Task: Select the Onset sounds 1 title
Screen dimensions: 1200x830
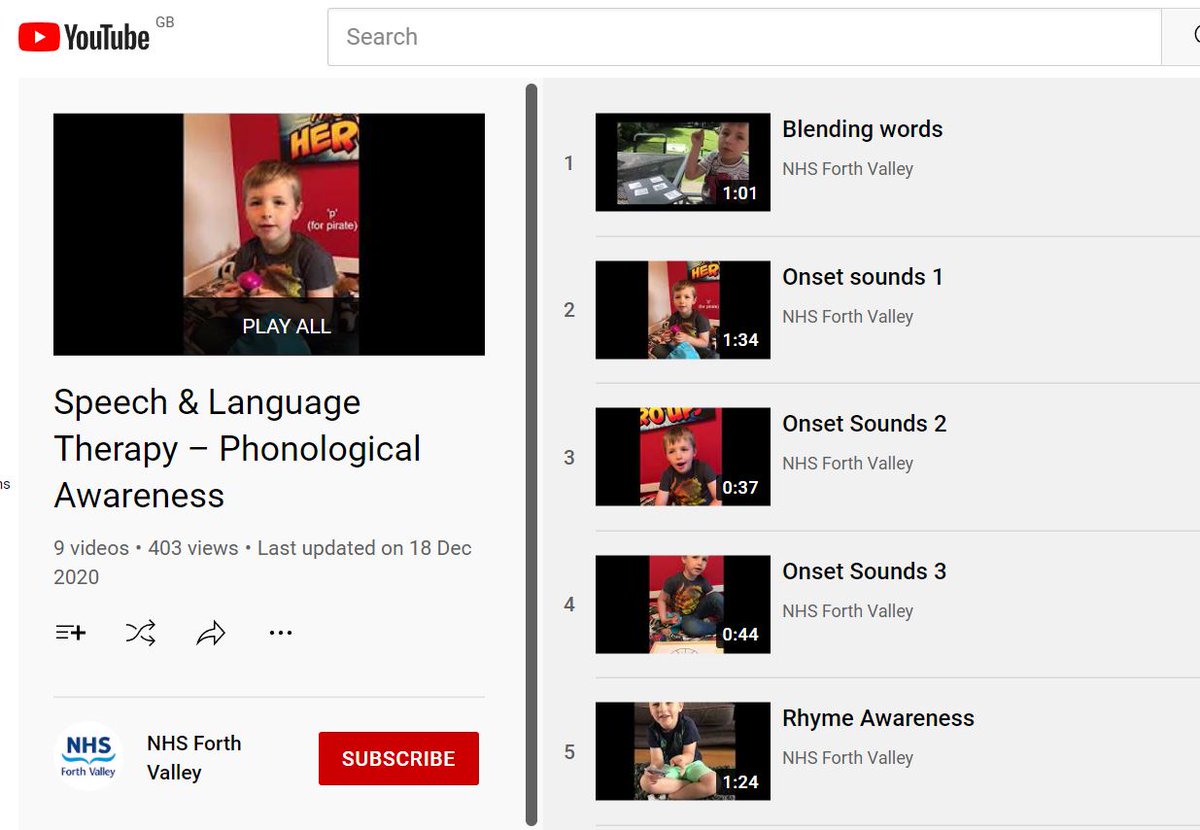Action: pos(862,277)
